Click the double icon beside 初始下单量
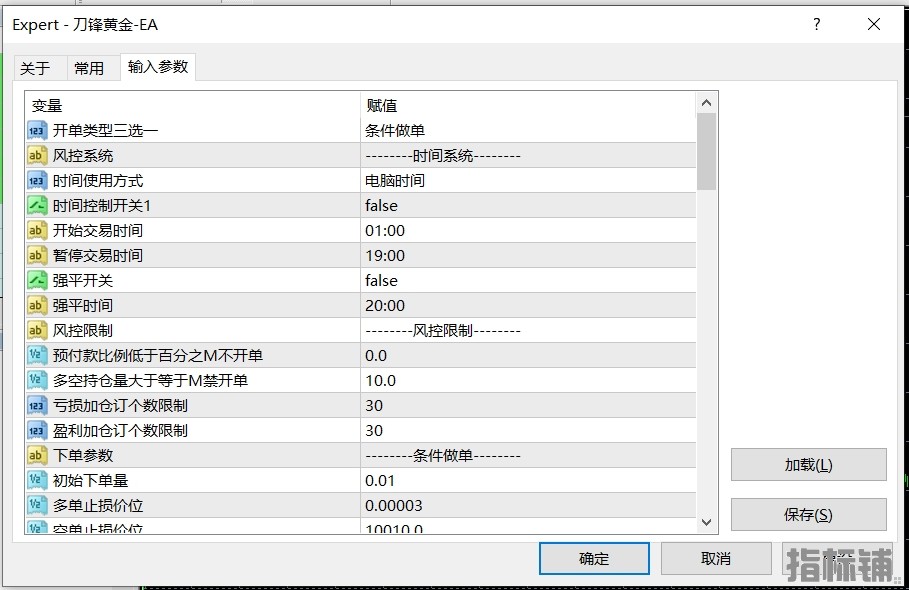 tap(37, 480)
